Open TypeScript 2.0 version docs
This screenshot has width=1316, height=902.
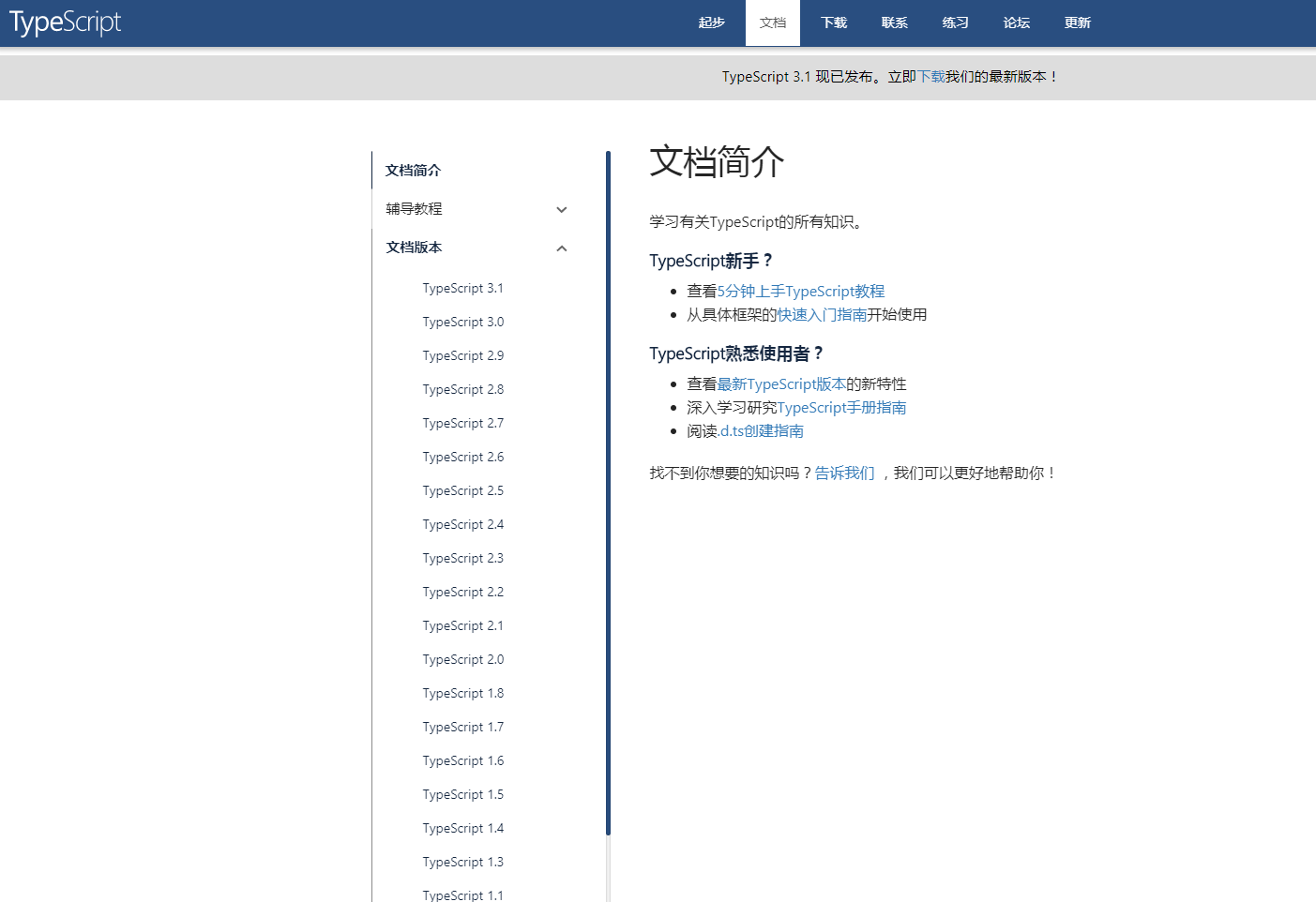click(463, 659)
